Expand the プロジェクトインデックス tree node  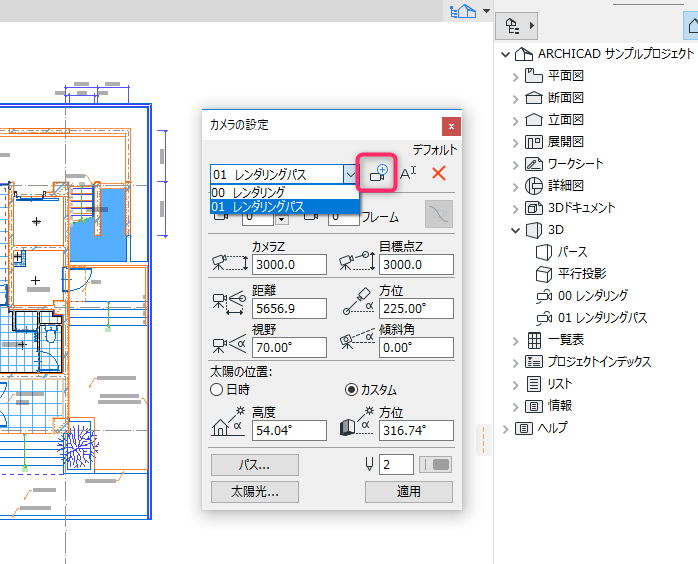click(515, 363)
